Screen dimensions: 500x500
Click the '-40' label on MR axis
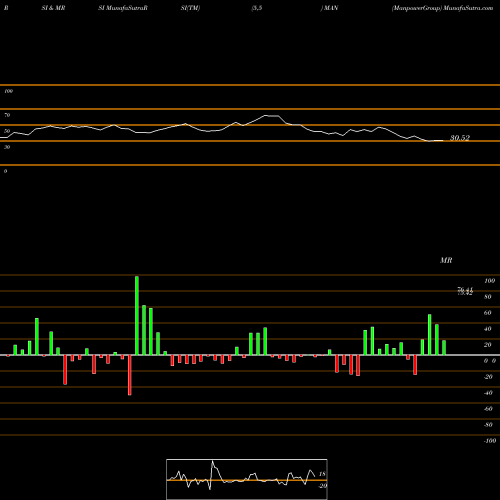pyautogui.click(x=488, y=393)
